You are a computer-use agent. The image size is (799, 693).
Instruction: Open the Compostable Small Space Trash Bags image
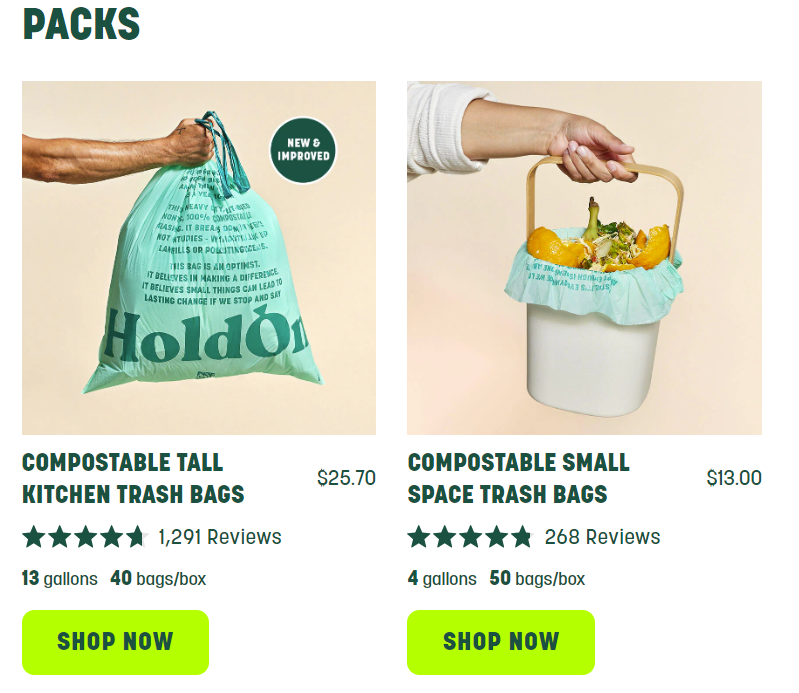coord(584,258)
